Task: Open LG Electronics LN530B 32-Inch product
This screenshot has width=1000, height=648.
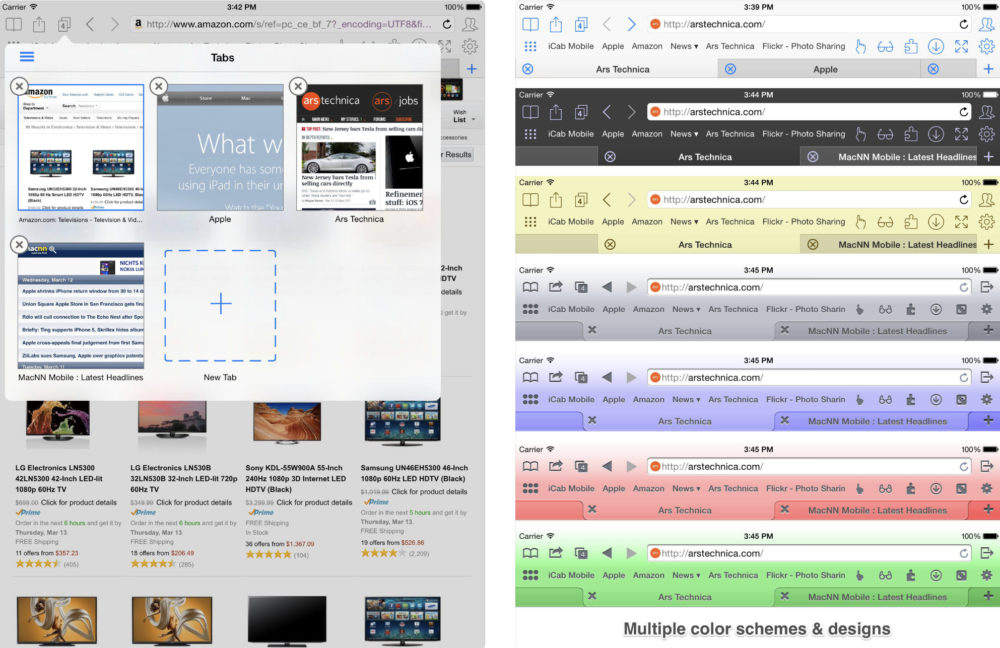Action: (184, 478)
